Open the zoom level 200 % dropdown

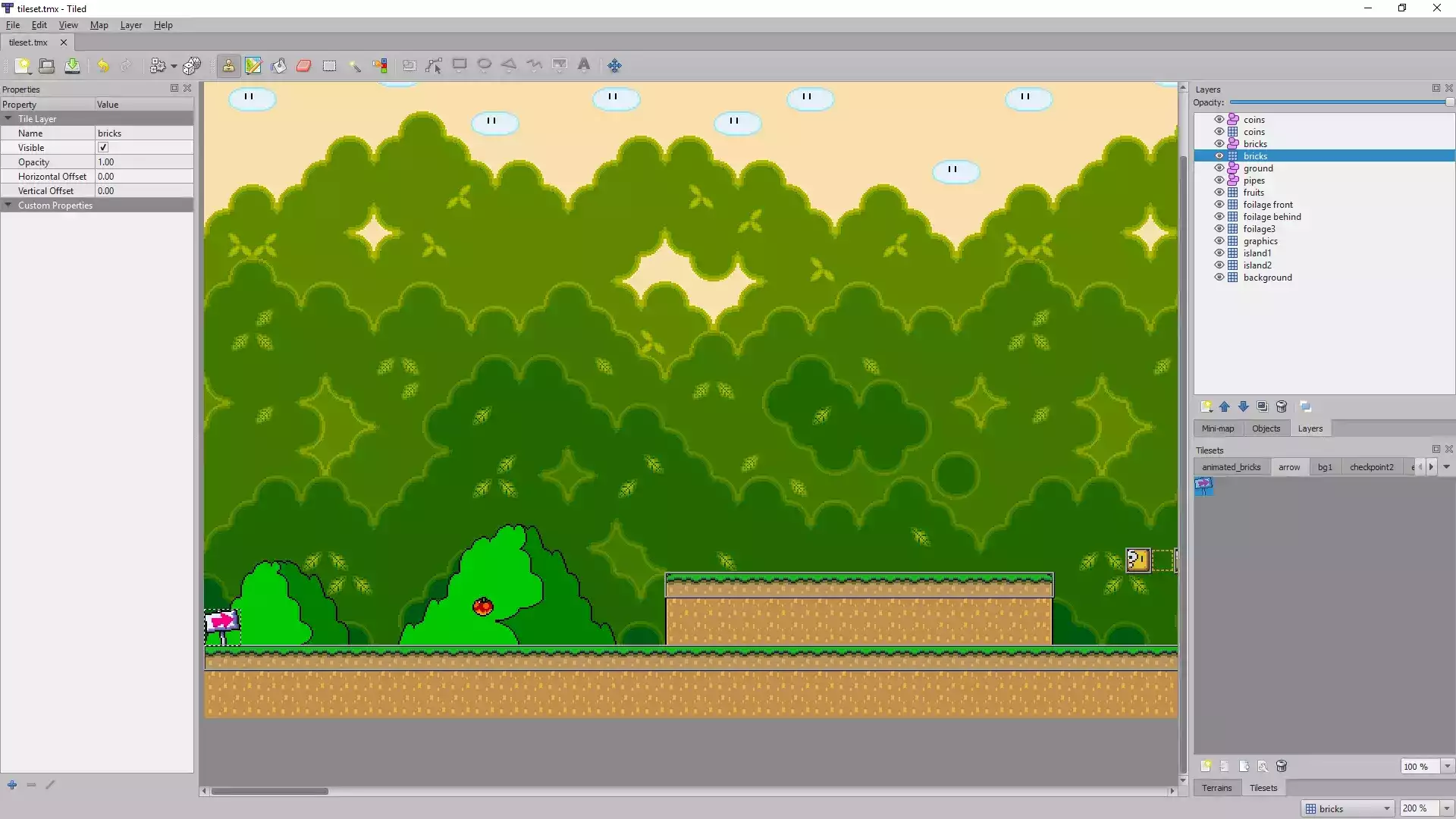1447,808
